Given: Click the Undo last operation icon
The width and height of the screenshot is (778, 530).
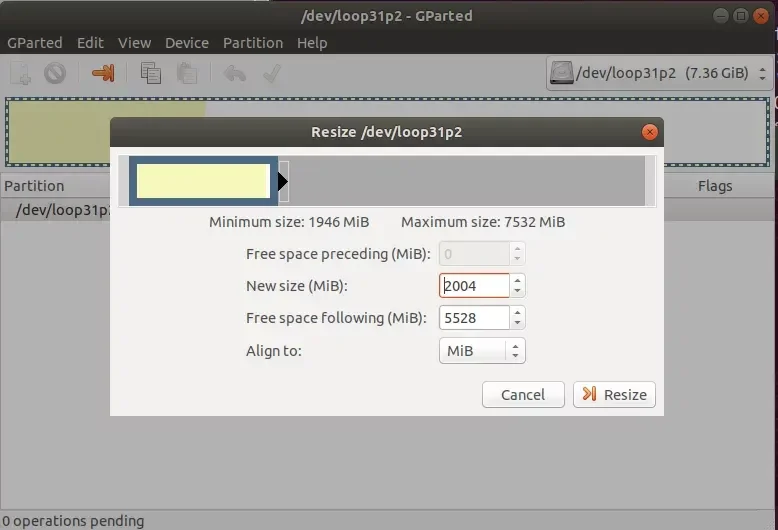Looking at the screenshot, I should click(234, 74).
